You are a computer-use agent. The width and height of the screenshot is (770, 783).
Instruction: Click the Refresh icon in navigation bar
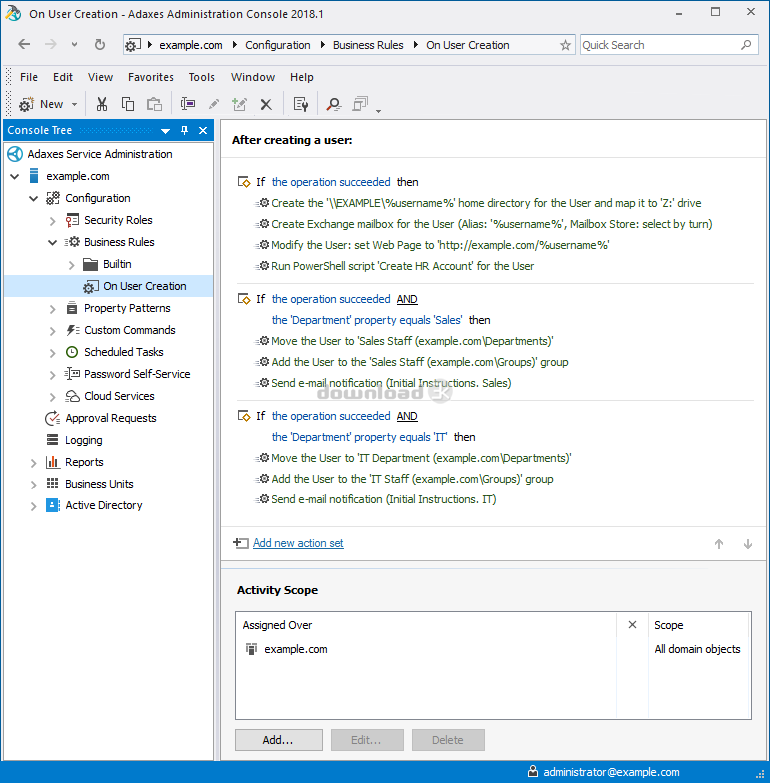tap(100, 44)
